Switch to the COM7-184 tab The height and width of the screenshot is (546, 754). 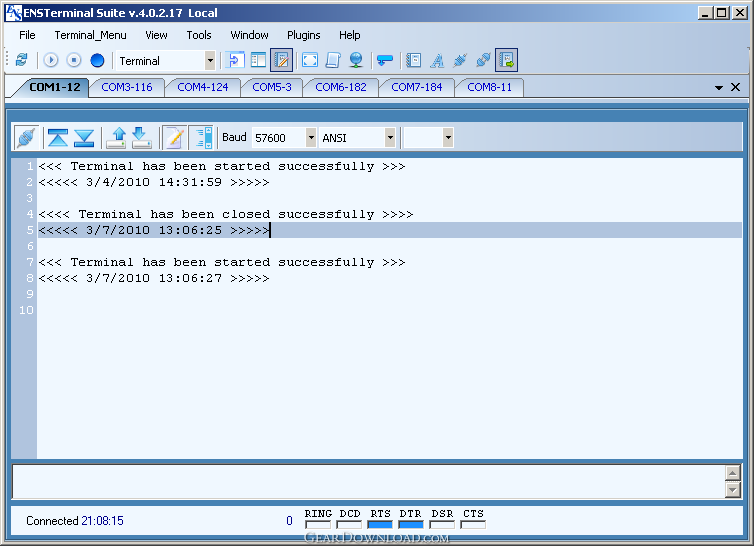click(416, 87)
